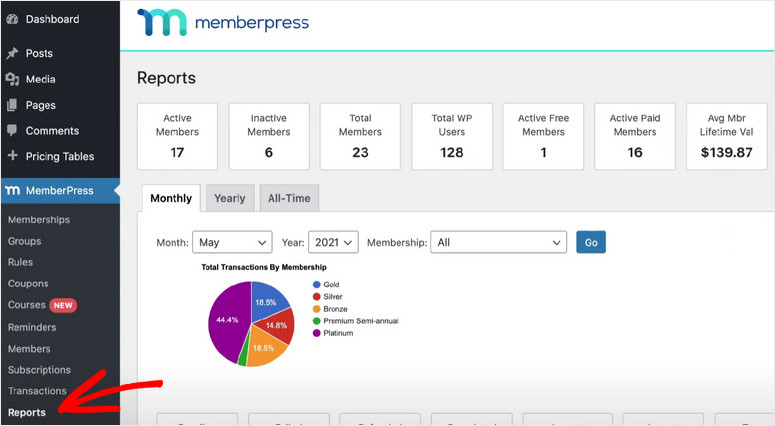This screenshot has width=775, height=426.
Task: Click the Posts pushpin icon
Action: pos(12,53)
